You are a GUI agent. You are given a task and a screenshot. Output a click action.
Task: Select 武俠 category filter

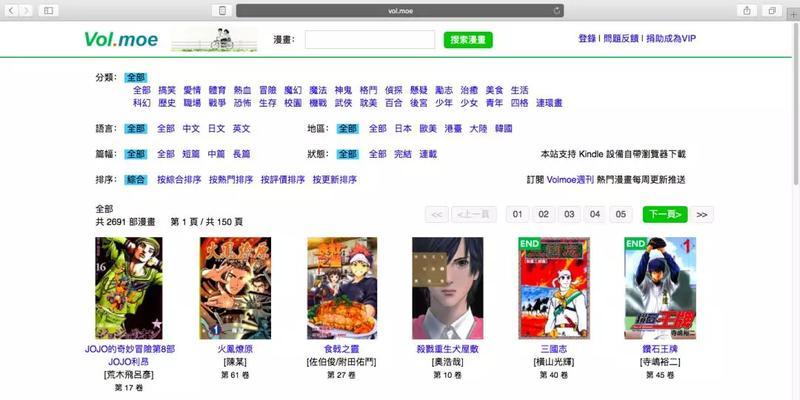343,103
